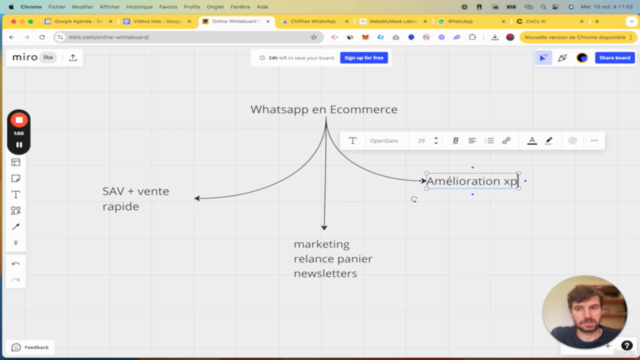This screenshot has height=360, width=640.
Task: Click the Share board button
Action: tap(615, 58)
